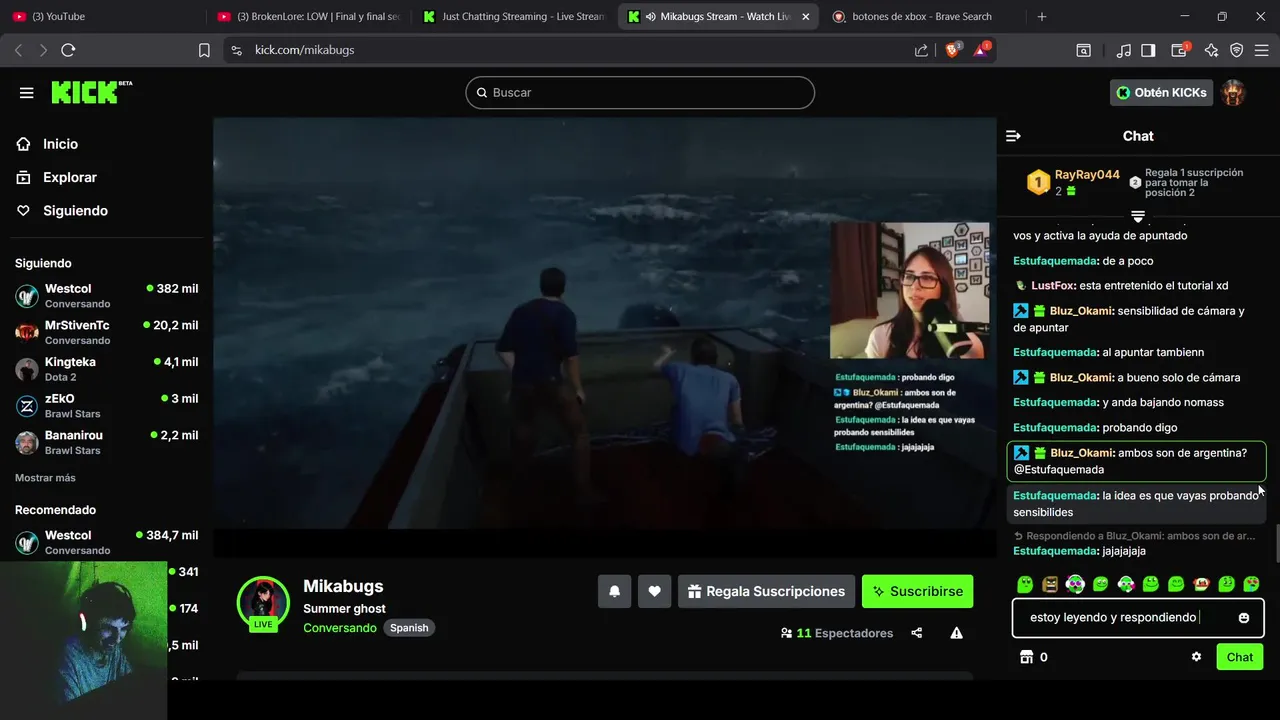Image resolution: width=1280 pixels, height=720 pixels.
Task: Click the address bar URL
Action: (304, 50)
